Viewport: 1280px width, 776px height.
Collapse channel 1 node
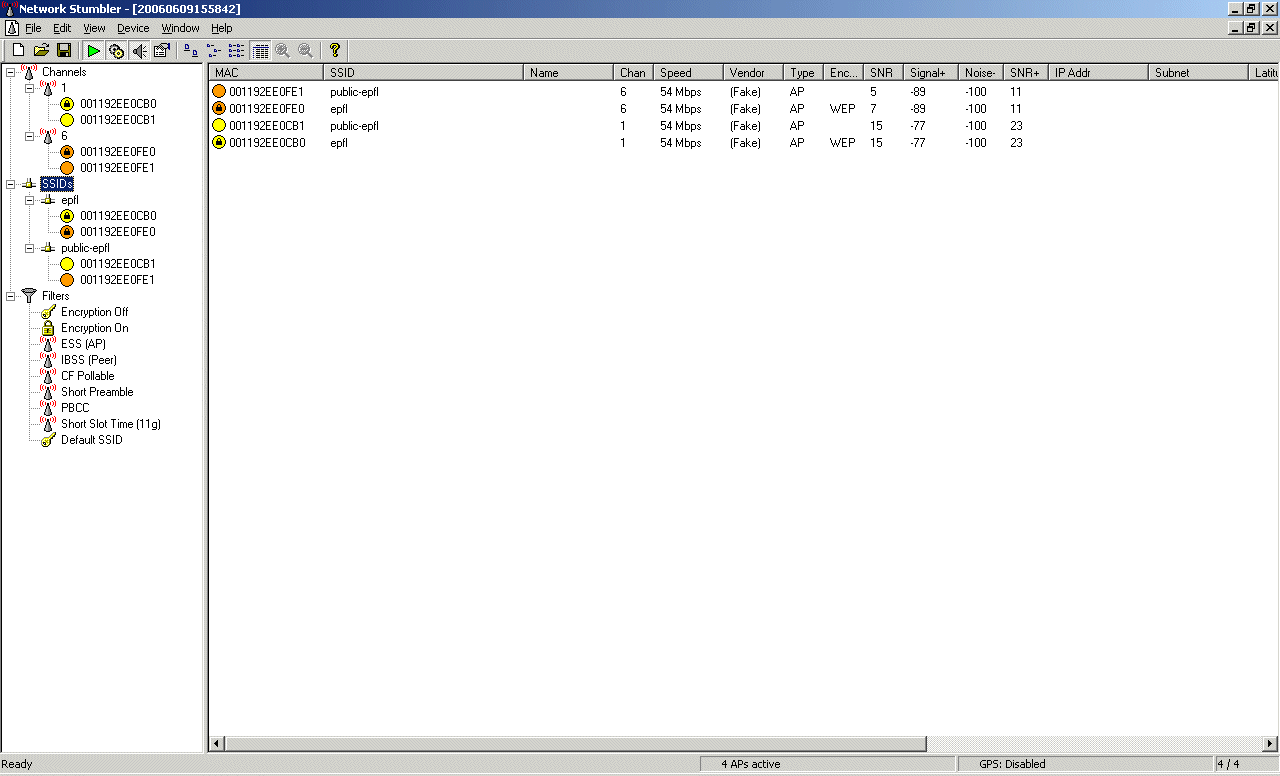click(x=29, y=88)
